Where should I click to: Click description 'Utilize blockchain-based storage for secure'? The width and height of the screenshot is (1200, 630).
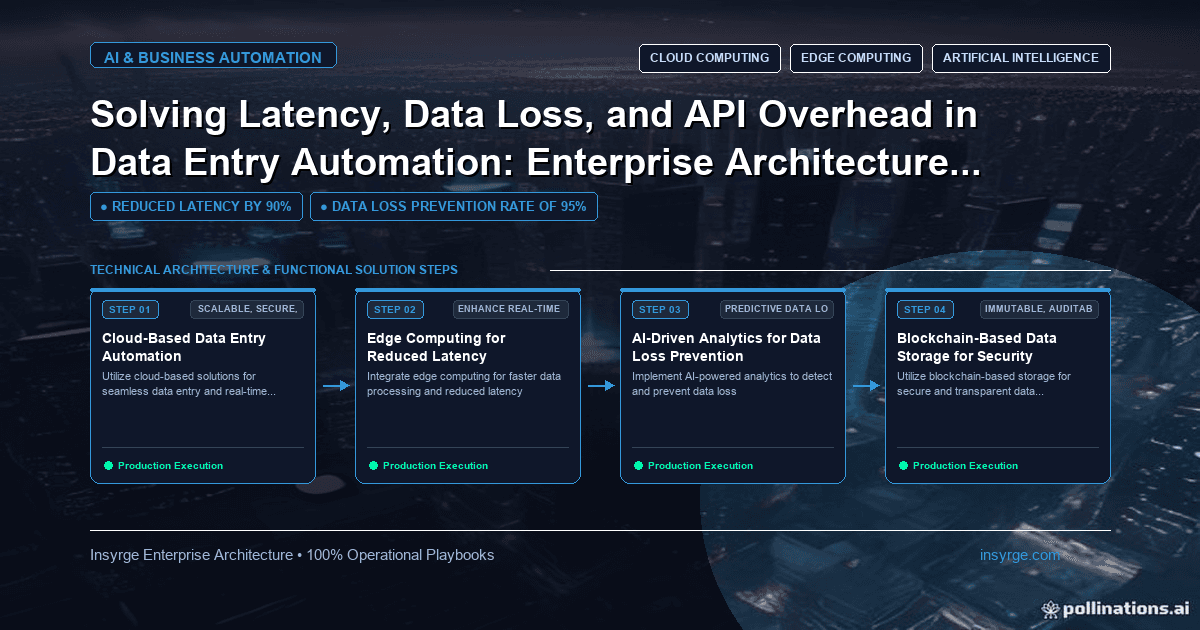point(984,384)
